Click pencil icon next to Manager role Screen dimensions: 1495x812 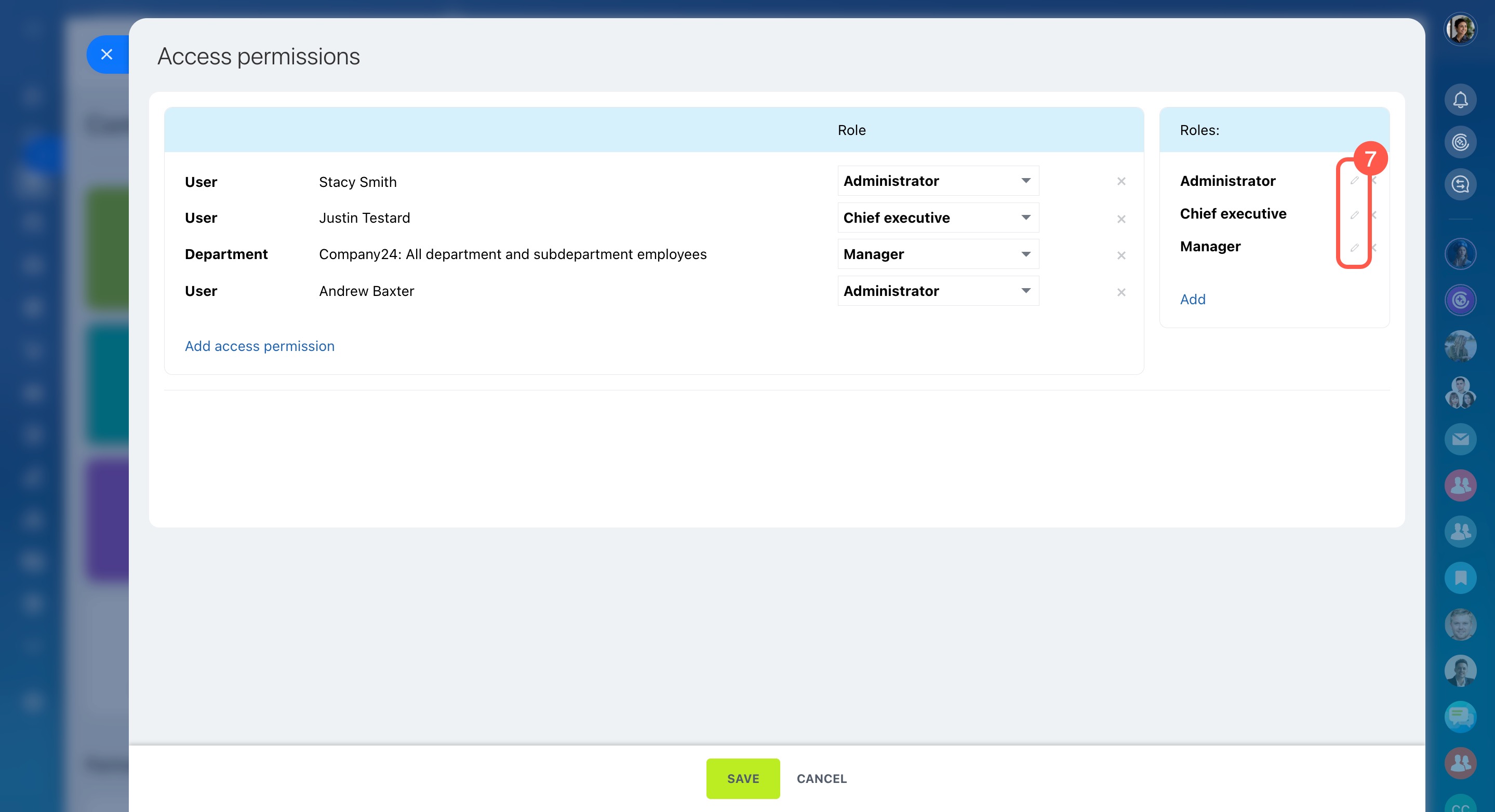click(1354, 248)
